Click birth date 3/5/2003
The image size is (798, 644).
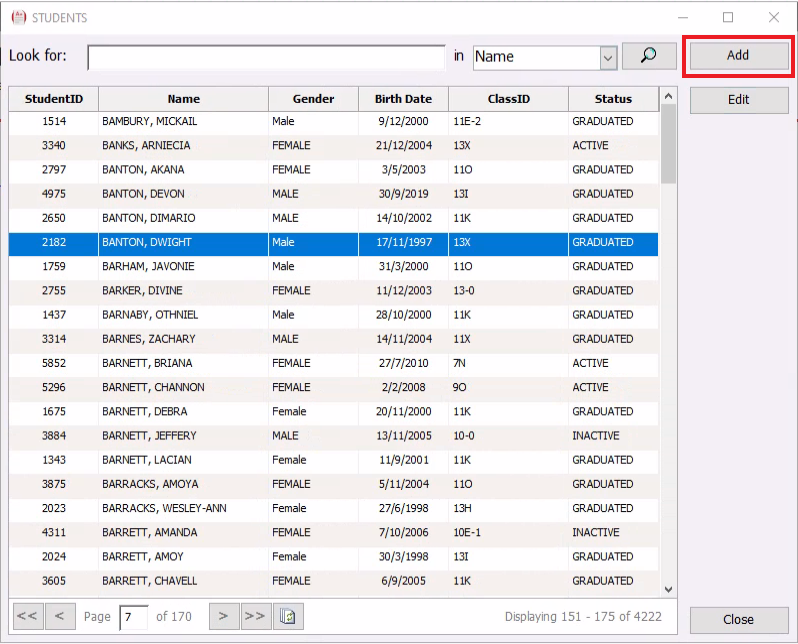404,170
